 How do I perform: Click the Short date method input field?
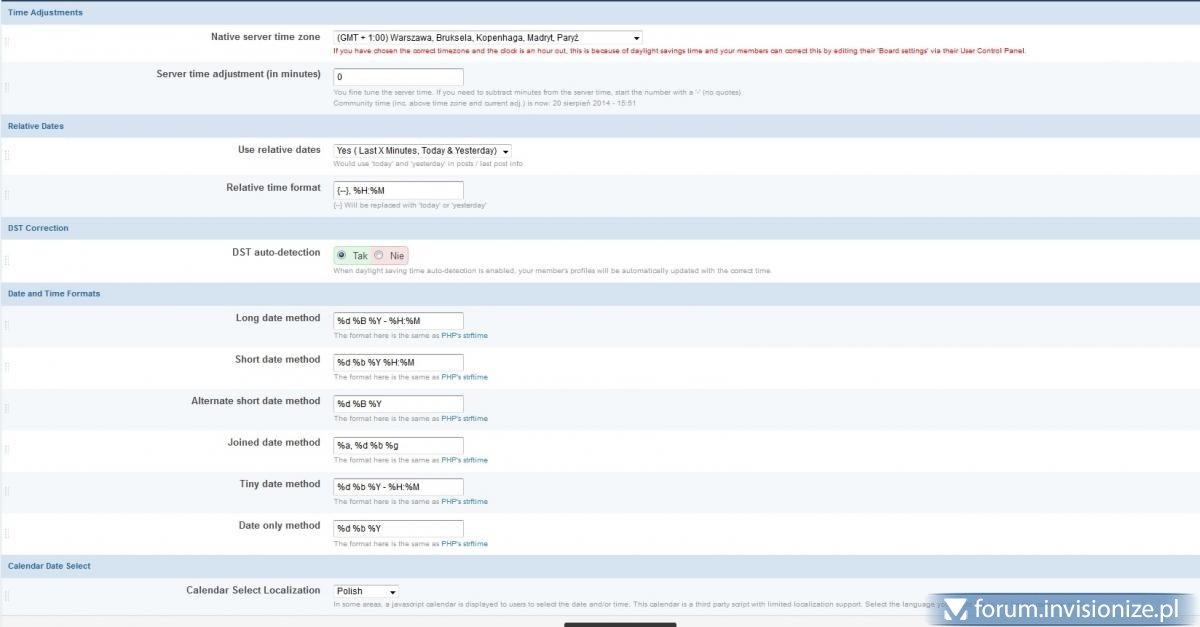(x=398, y=362)
